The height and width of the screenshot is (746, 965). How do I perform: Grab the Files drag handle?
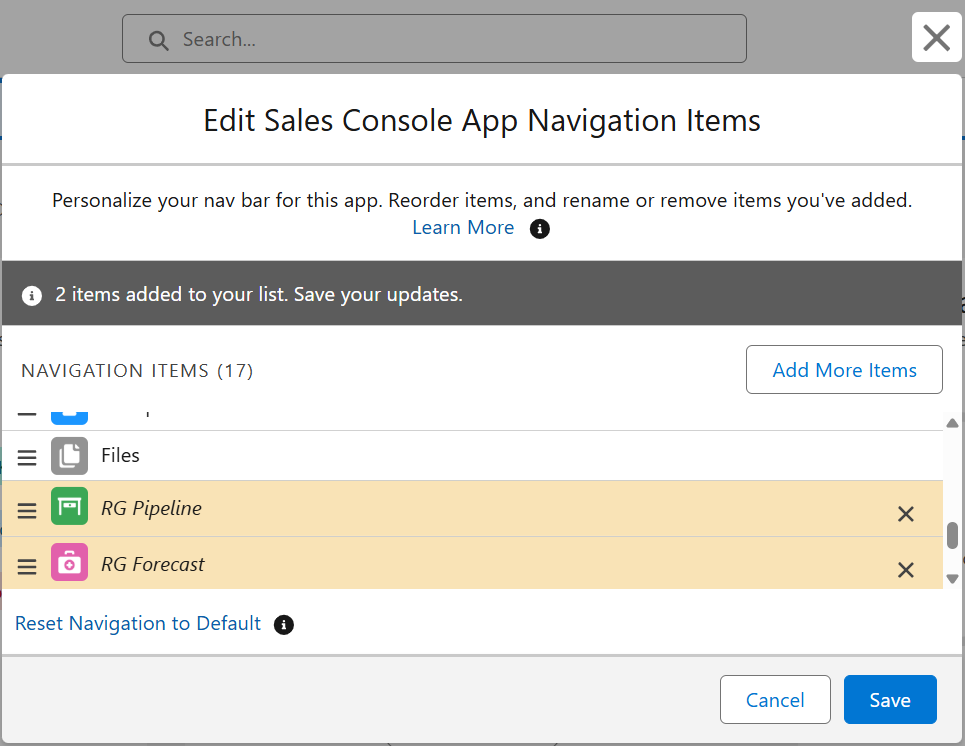pyautogui.click(x=26, y=458)
